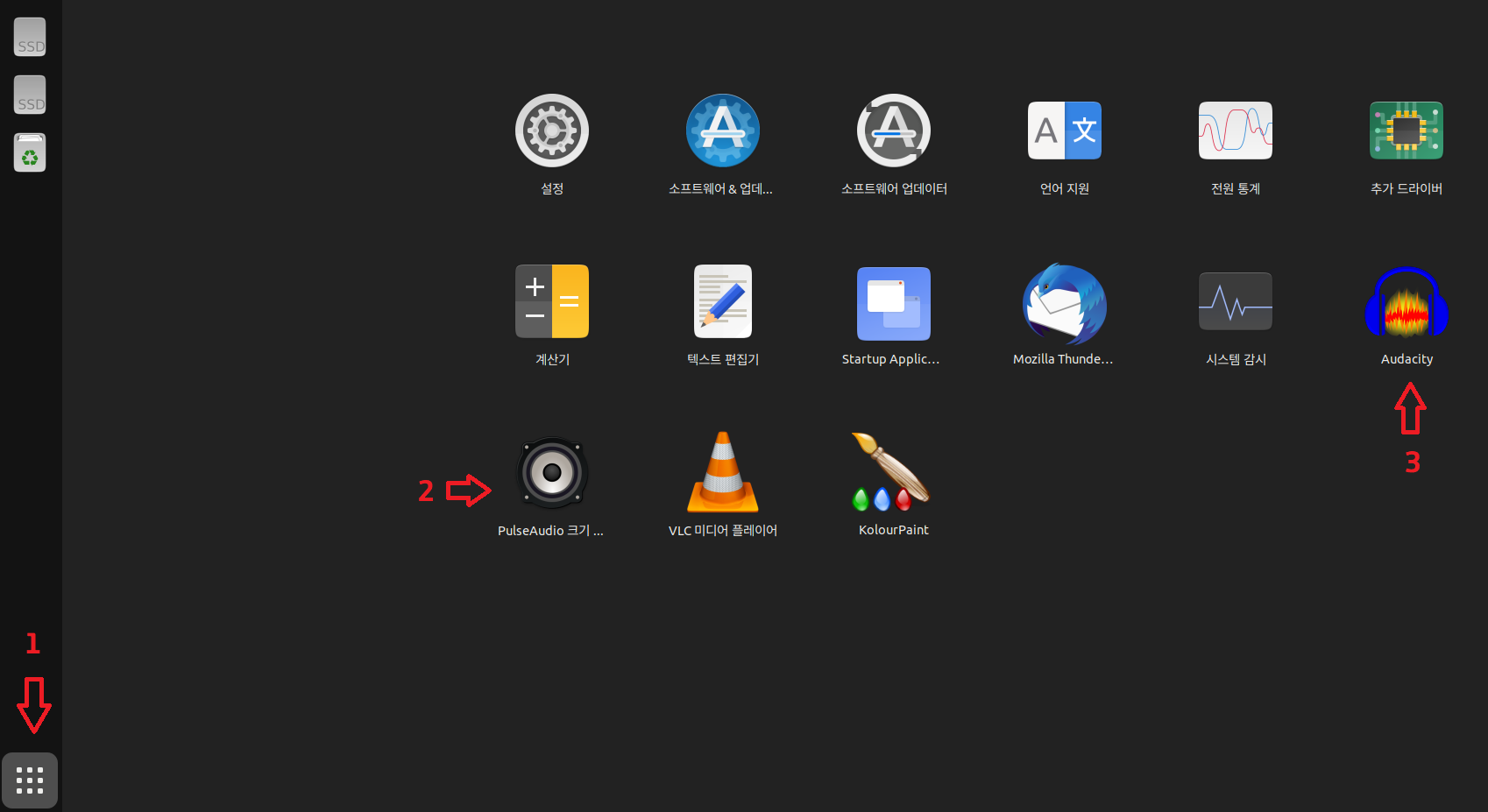Open the 설정 settings gear app
Viewport: 1488px width, 812px height.
click(x=552, y=131)
